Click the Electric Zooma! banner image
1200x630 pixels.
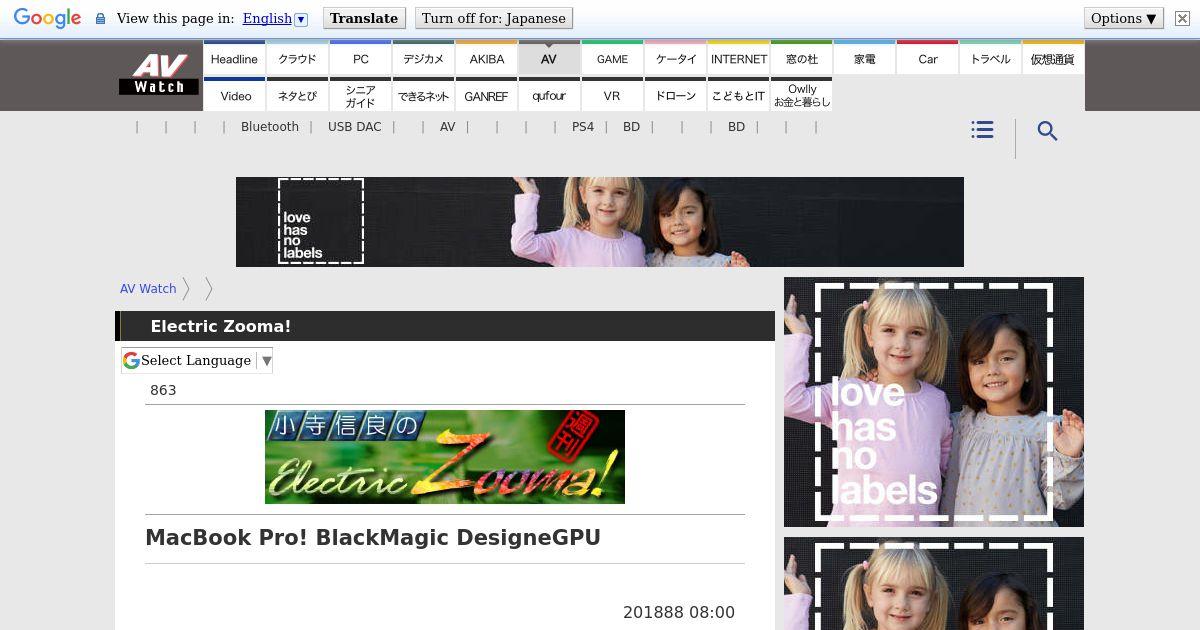pyautogui.click(x=445, y=457)
